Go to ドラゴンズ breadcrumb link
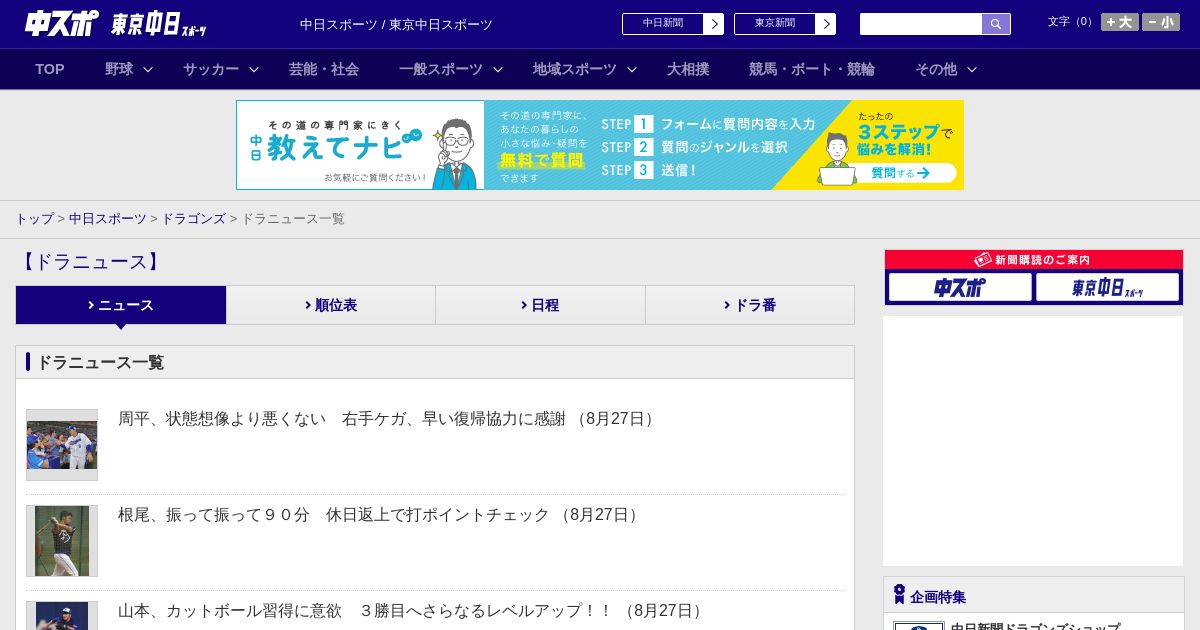 point(194,219)
